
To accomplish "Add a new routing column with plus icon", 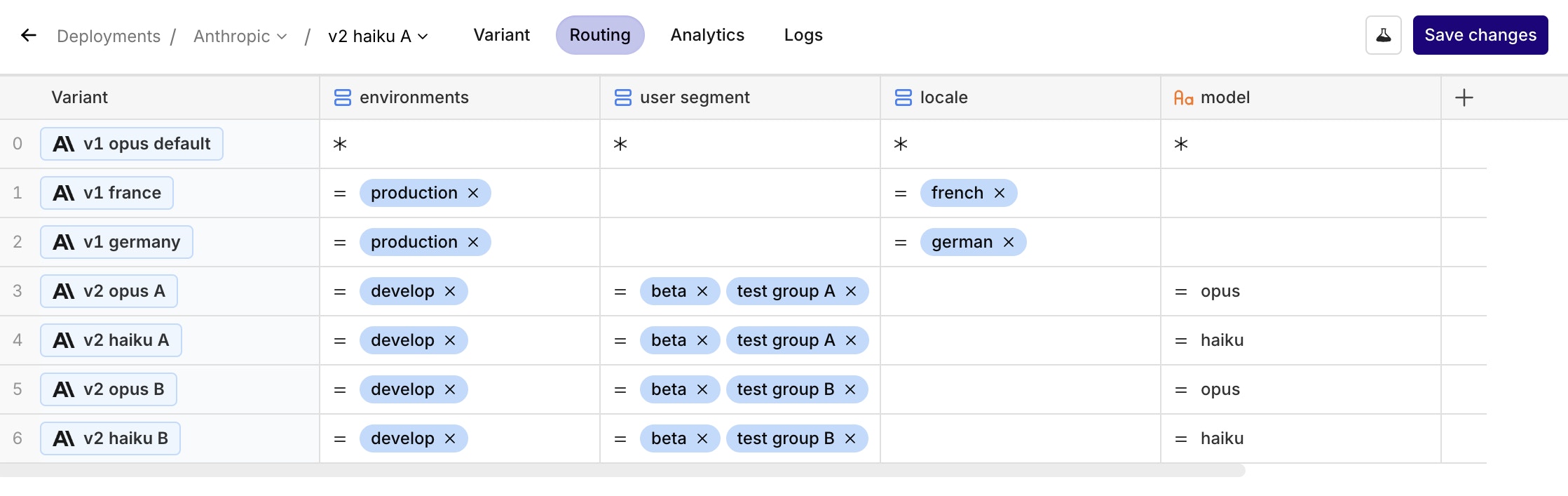I will [x=1464, y=98].
